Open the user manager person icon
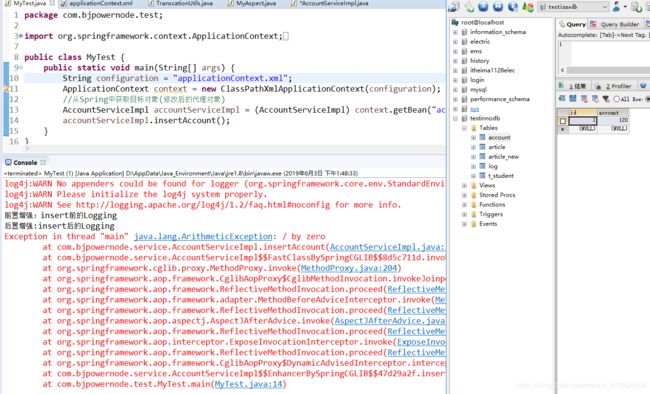The image size is (650, 394). click(616, 7)
